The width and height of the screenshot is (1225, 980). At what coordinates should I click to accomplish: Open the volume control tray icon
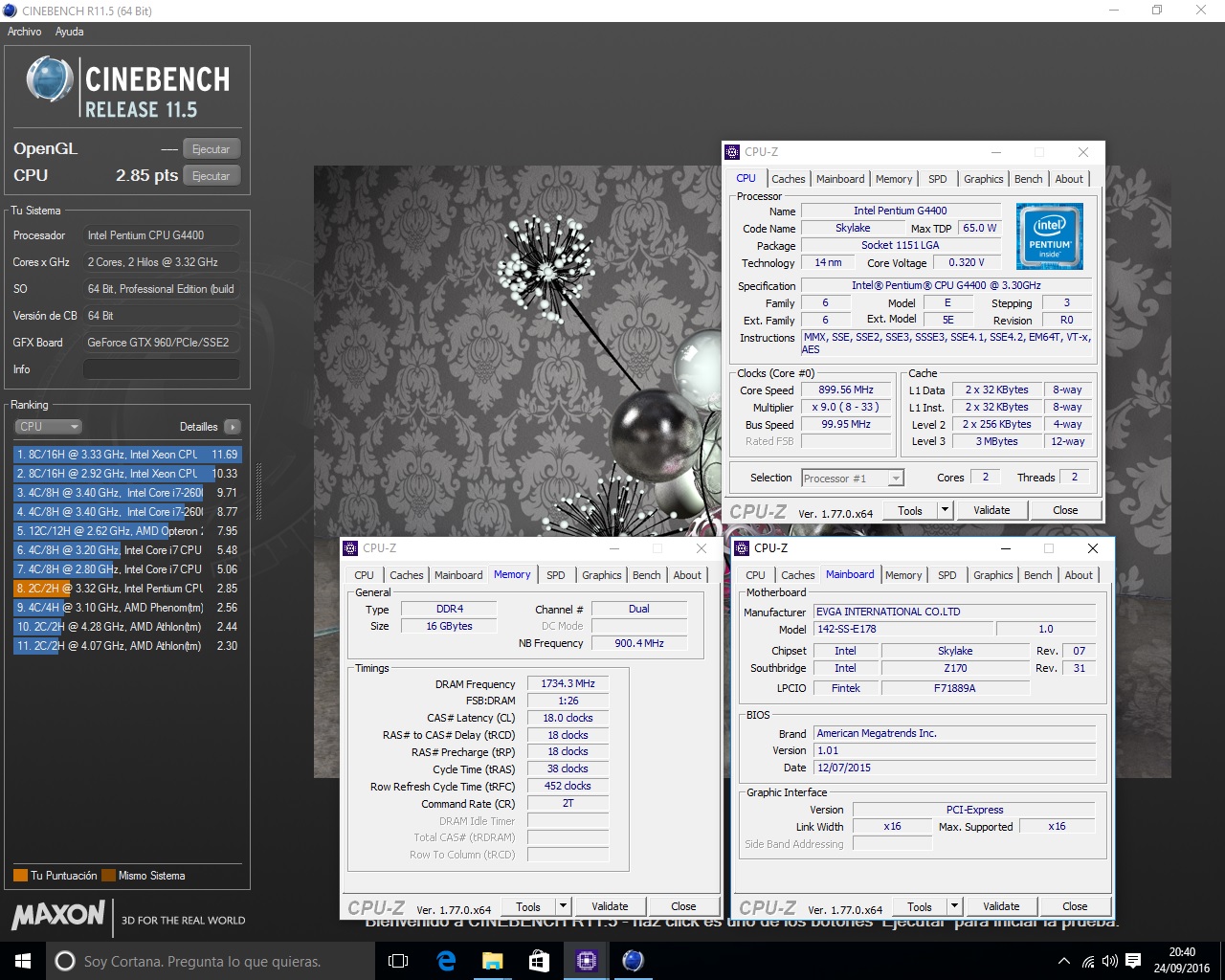click(x=1110, y=961)
